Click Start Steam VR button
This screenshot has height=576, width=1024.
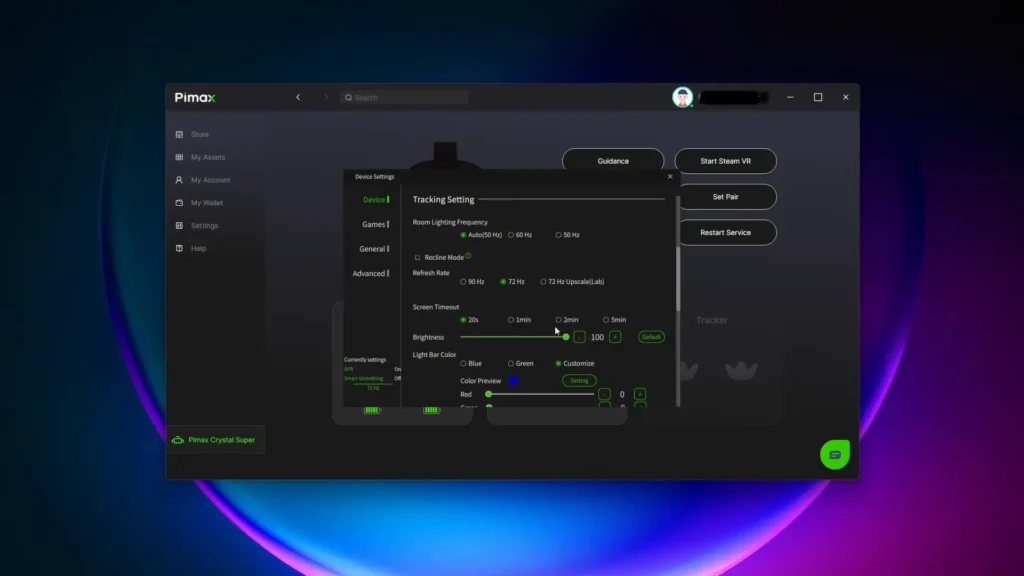[726, 161]
